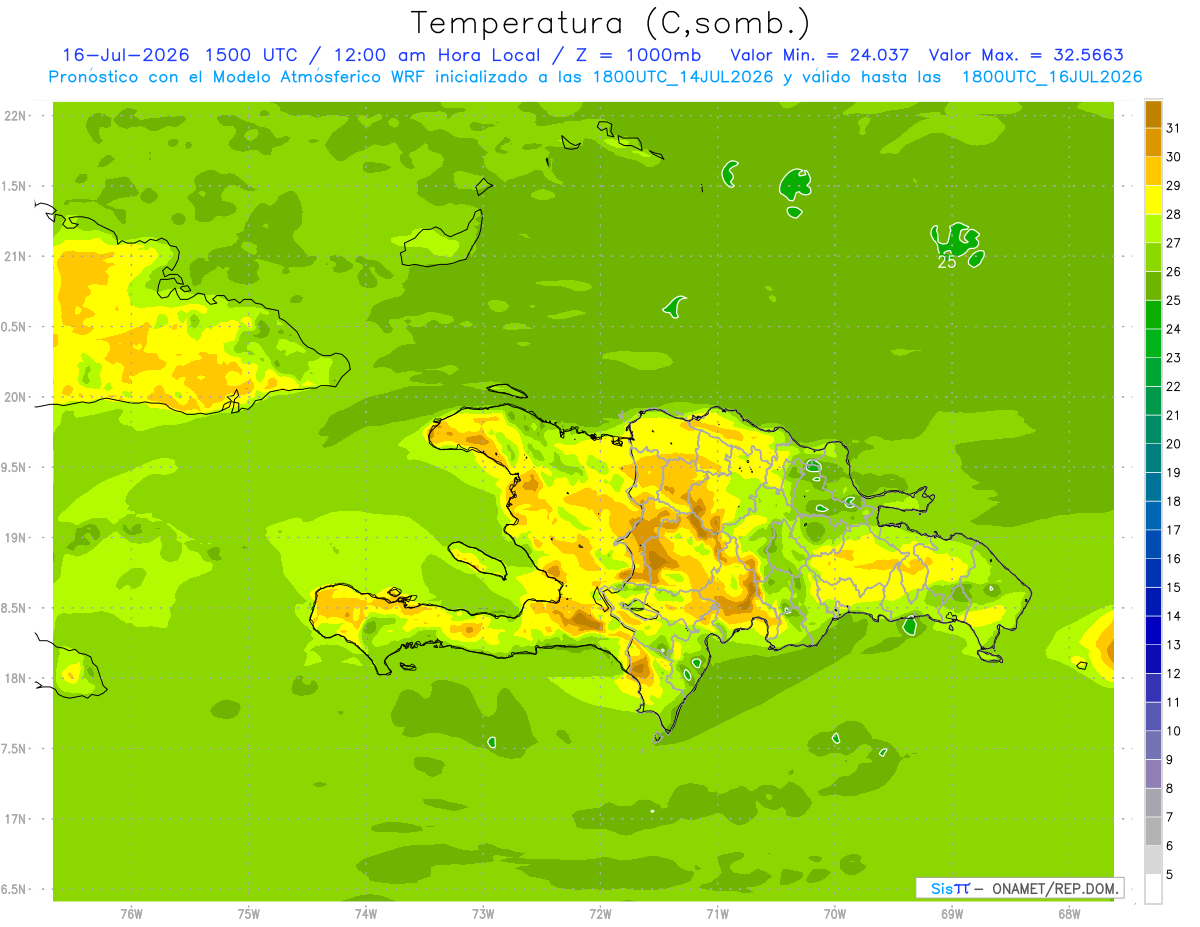Click the green color bar segment between 24 and 25

coord(1153,314)
